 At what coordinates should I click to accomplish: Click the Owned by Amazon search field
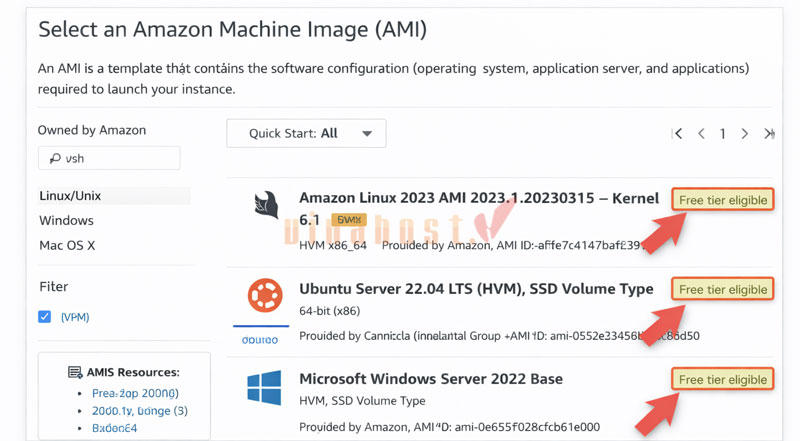pyautogui.click(x=109, y=158)
